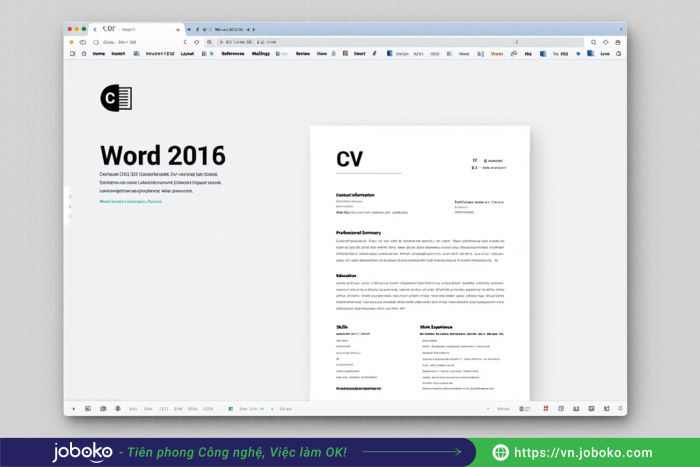Click the back chevron inside the browser tab

click(x=95, y=29)
